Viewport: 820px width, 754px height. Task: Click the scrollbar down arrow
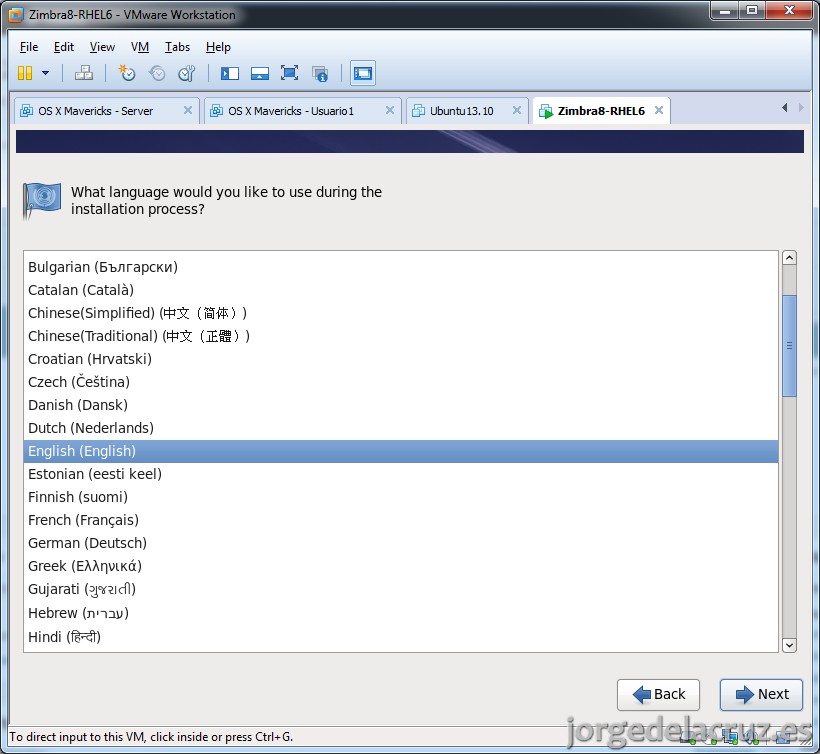coord(789,645)
